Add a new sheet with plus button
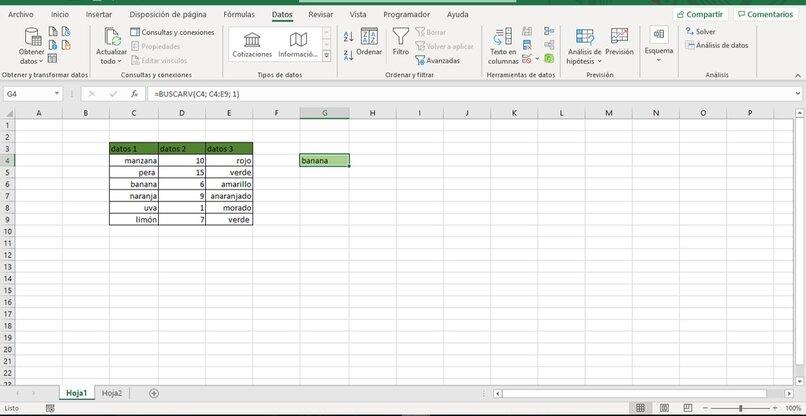 point(153,393)
